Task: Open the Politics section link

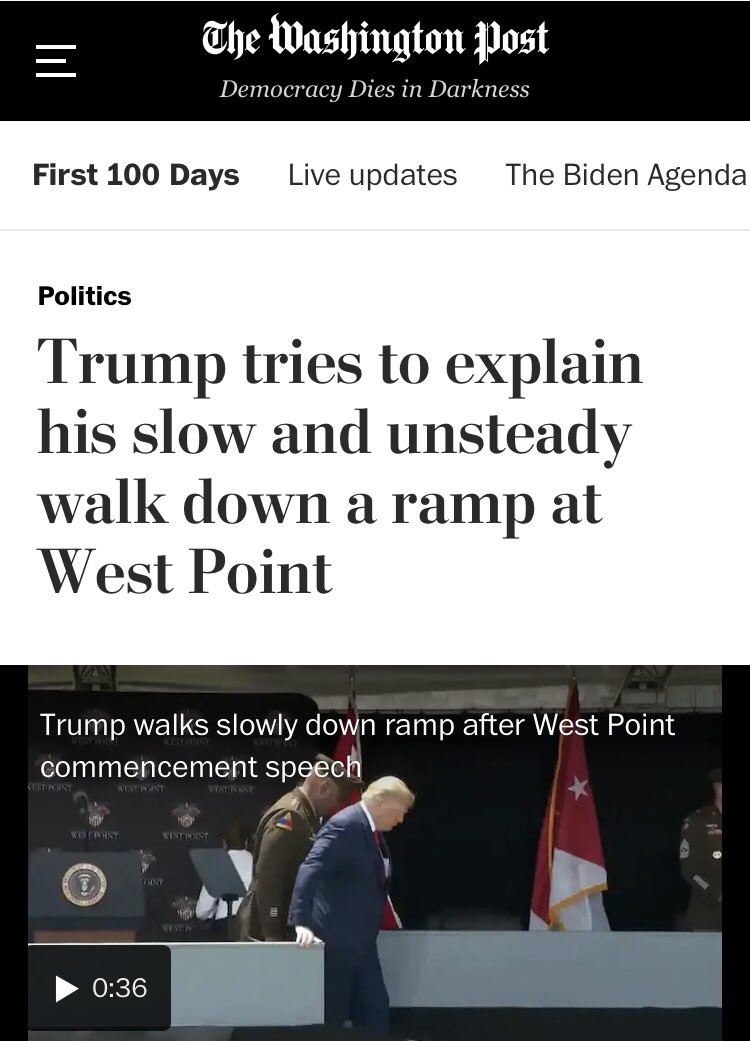Action: (85, 296)
